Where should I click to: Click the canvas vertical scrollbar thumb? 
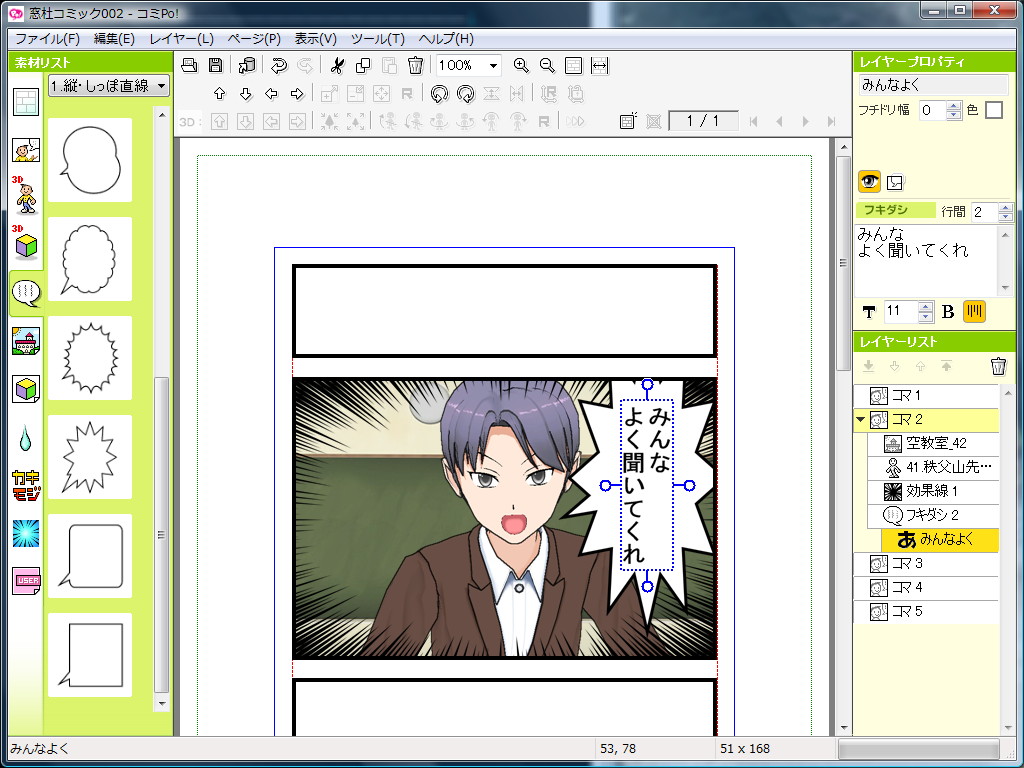[x=843, y=261]
